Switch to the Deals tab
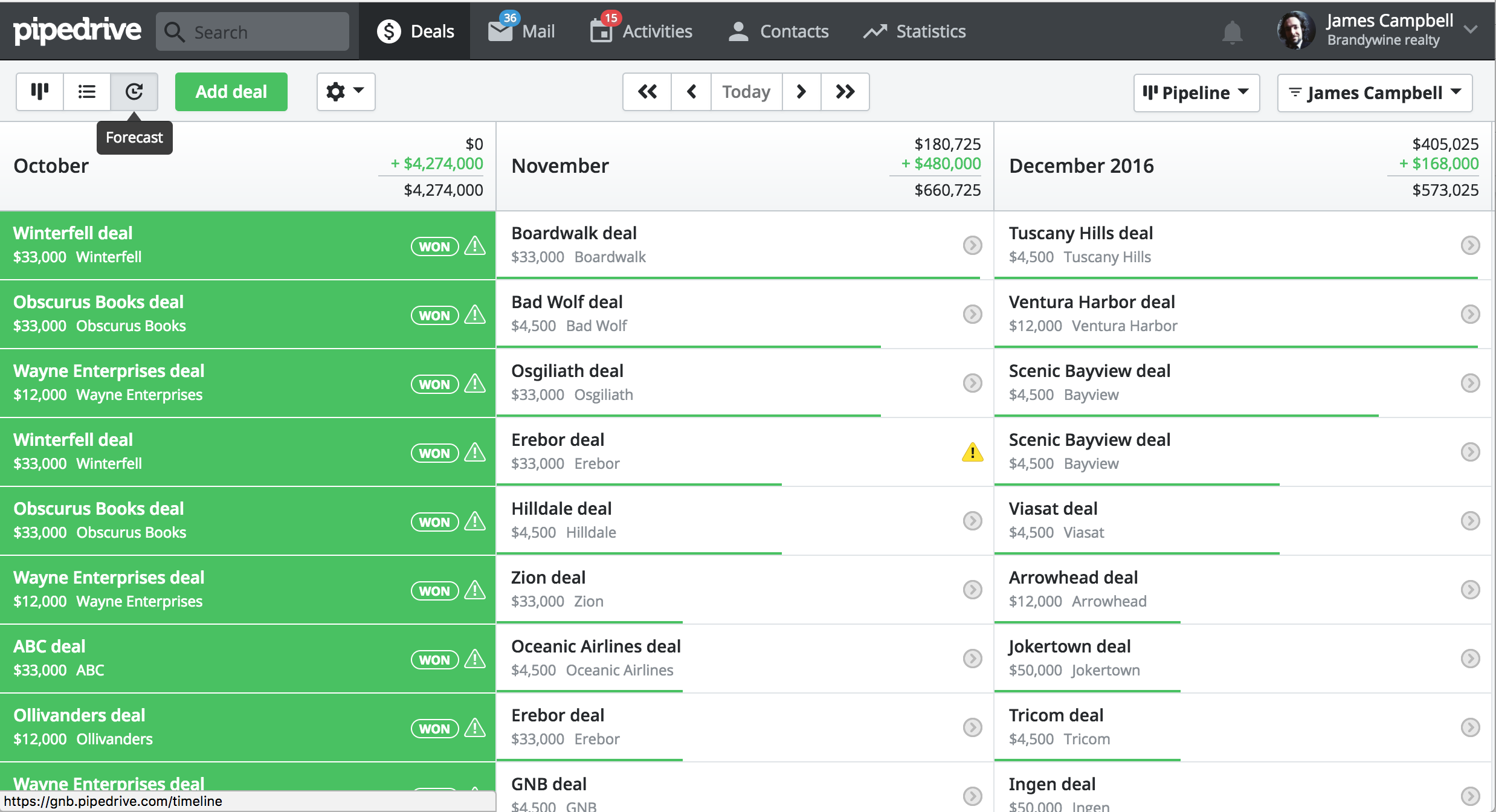 point(416,31)
